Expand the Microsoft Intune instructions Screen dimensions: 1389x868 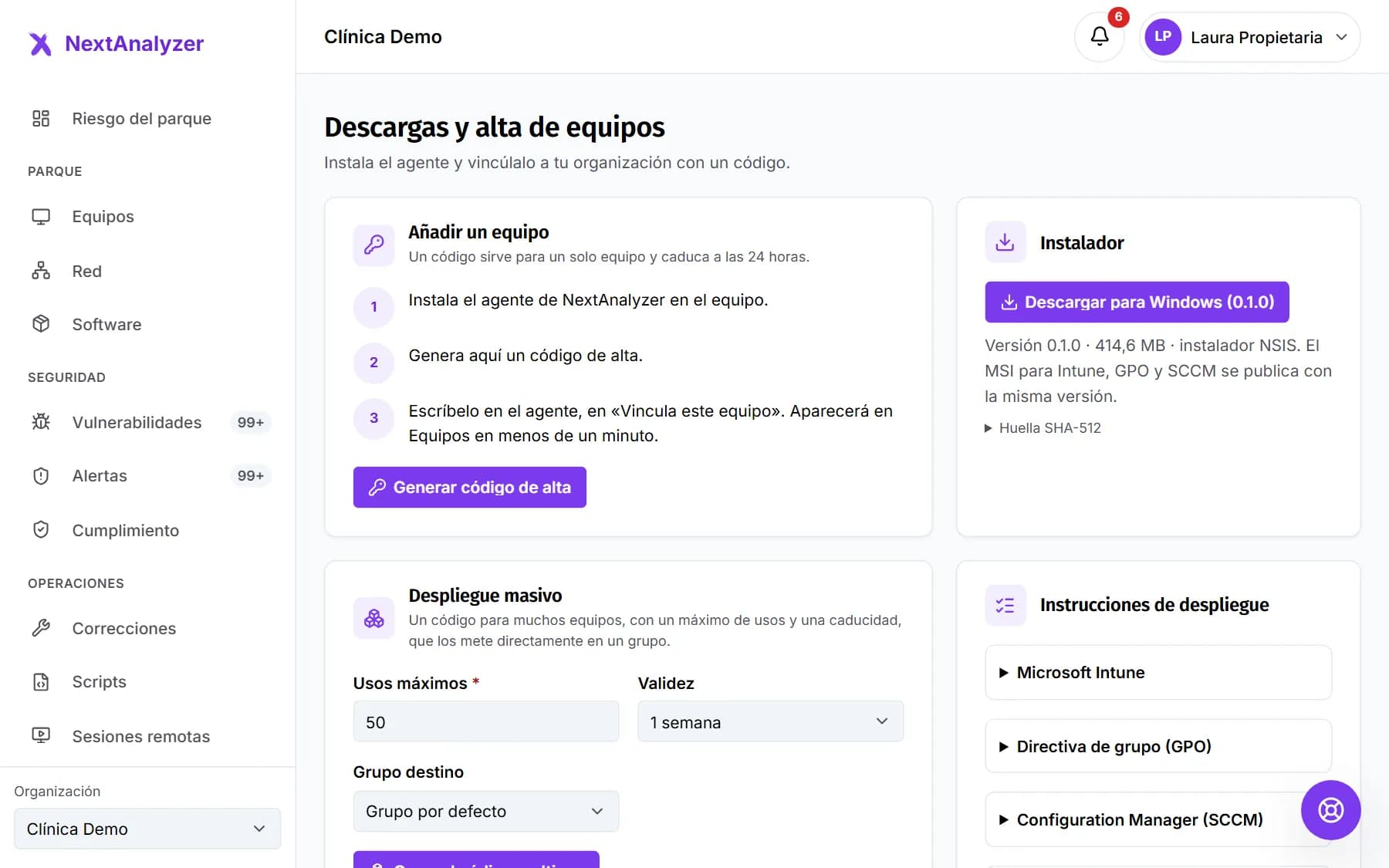tap(1158, 673)
